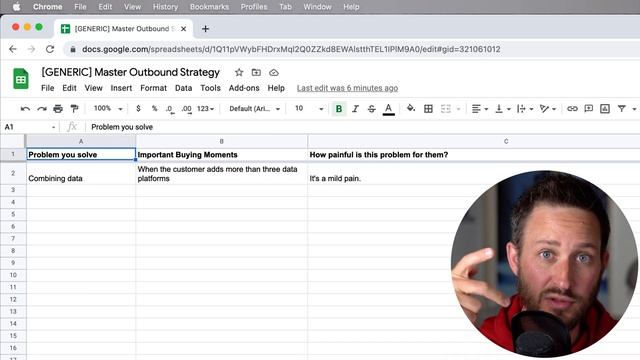Format as currency with dollar icon

tap(138, 109)
